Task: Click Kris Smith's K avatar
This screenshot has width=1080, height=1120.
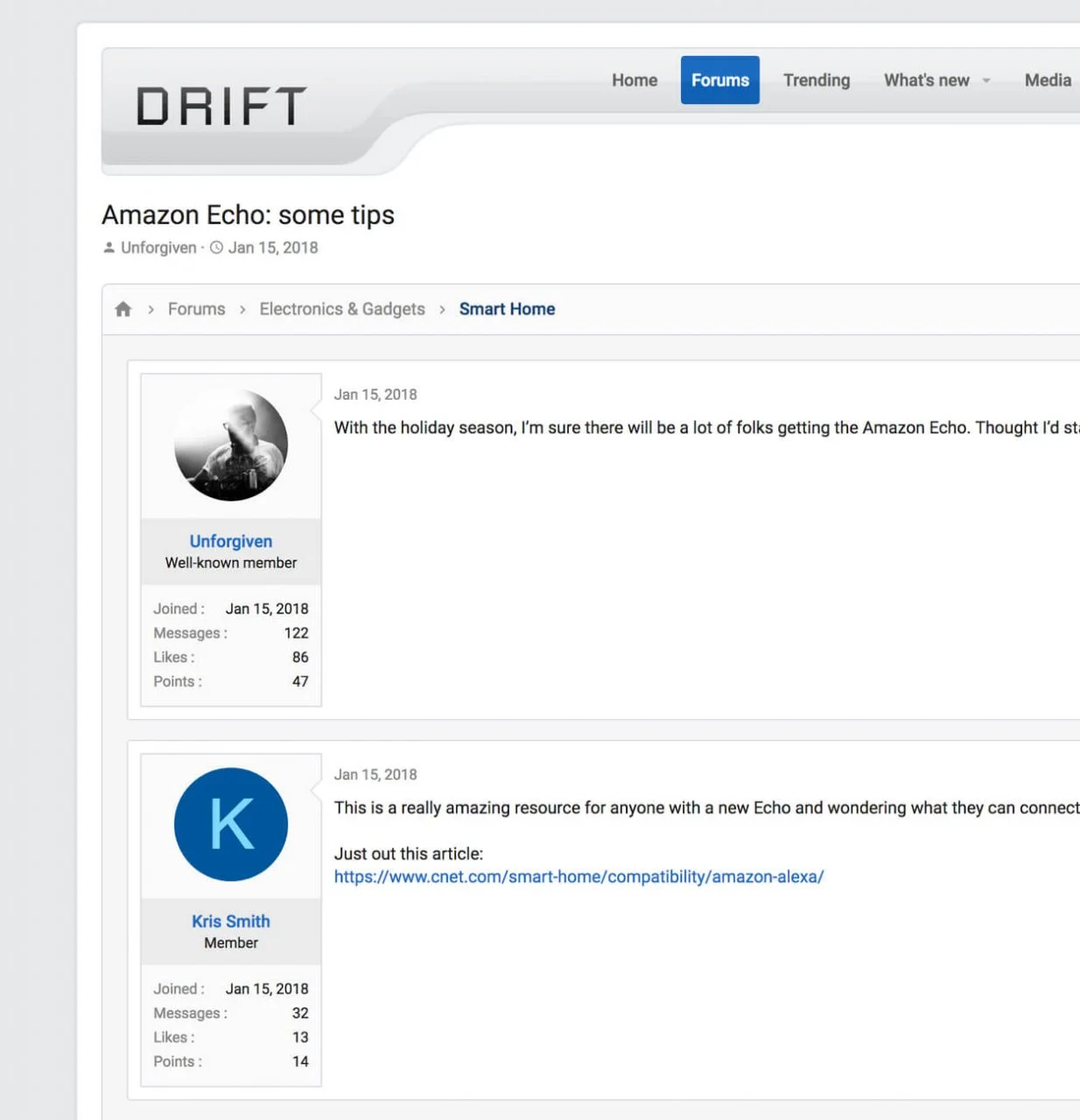Action: point(231,824)
